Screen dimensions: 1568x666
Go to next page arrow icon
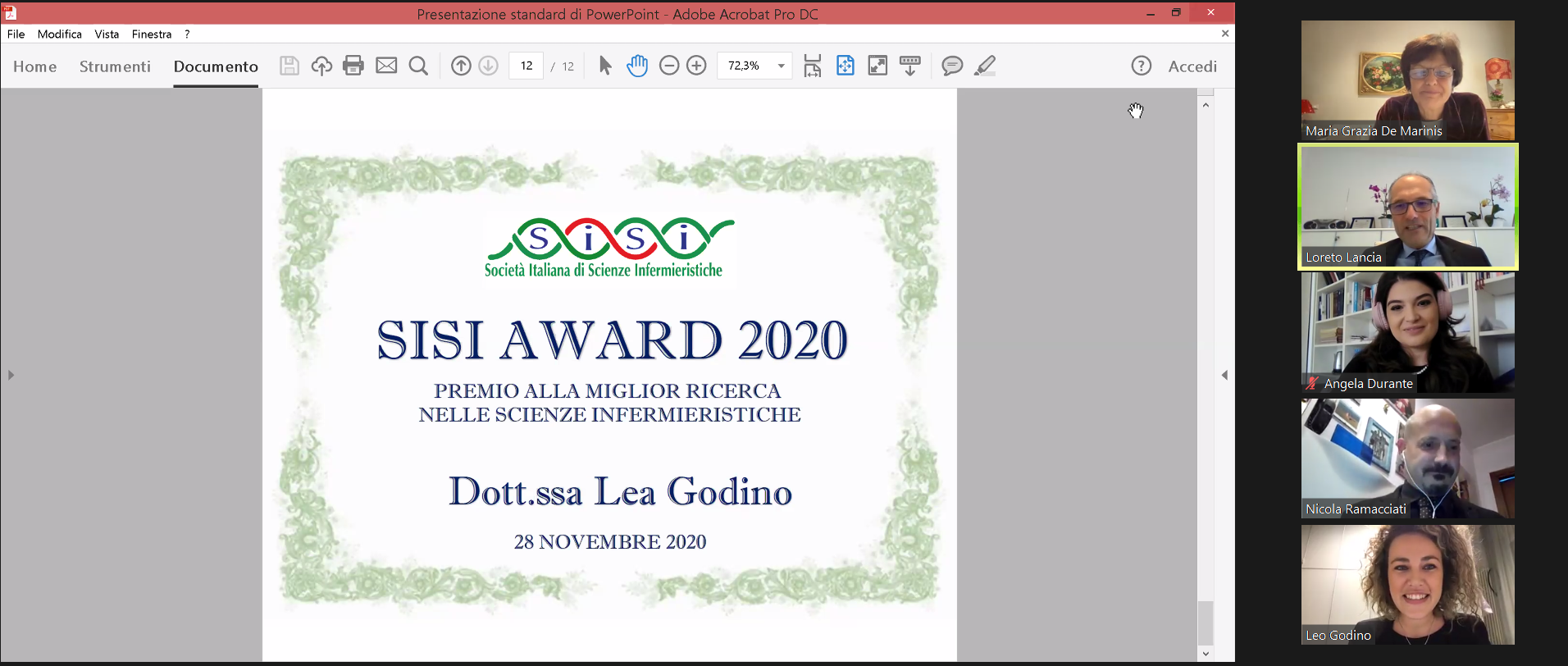[x=488, y=66]
